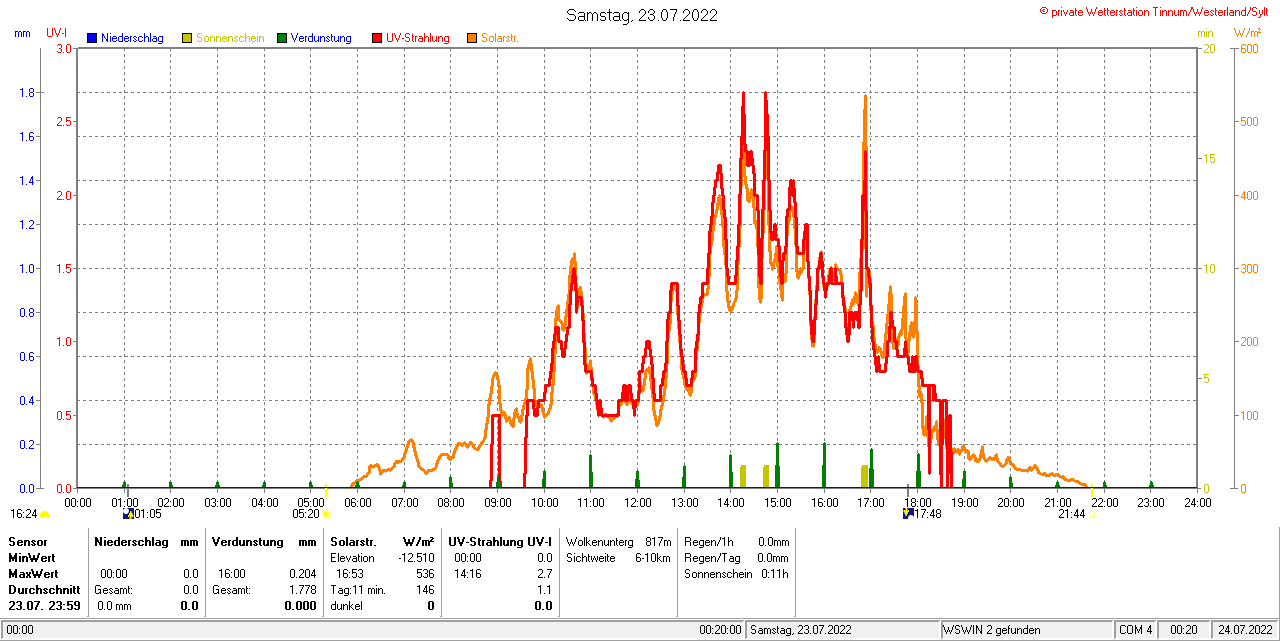Click the Sichtweite value 6-10km
The height and width of the screenshot is (641, 1280).
pyautogui.click(x=652, y=557)
